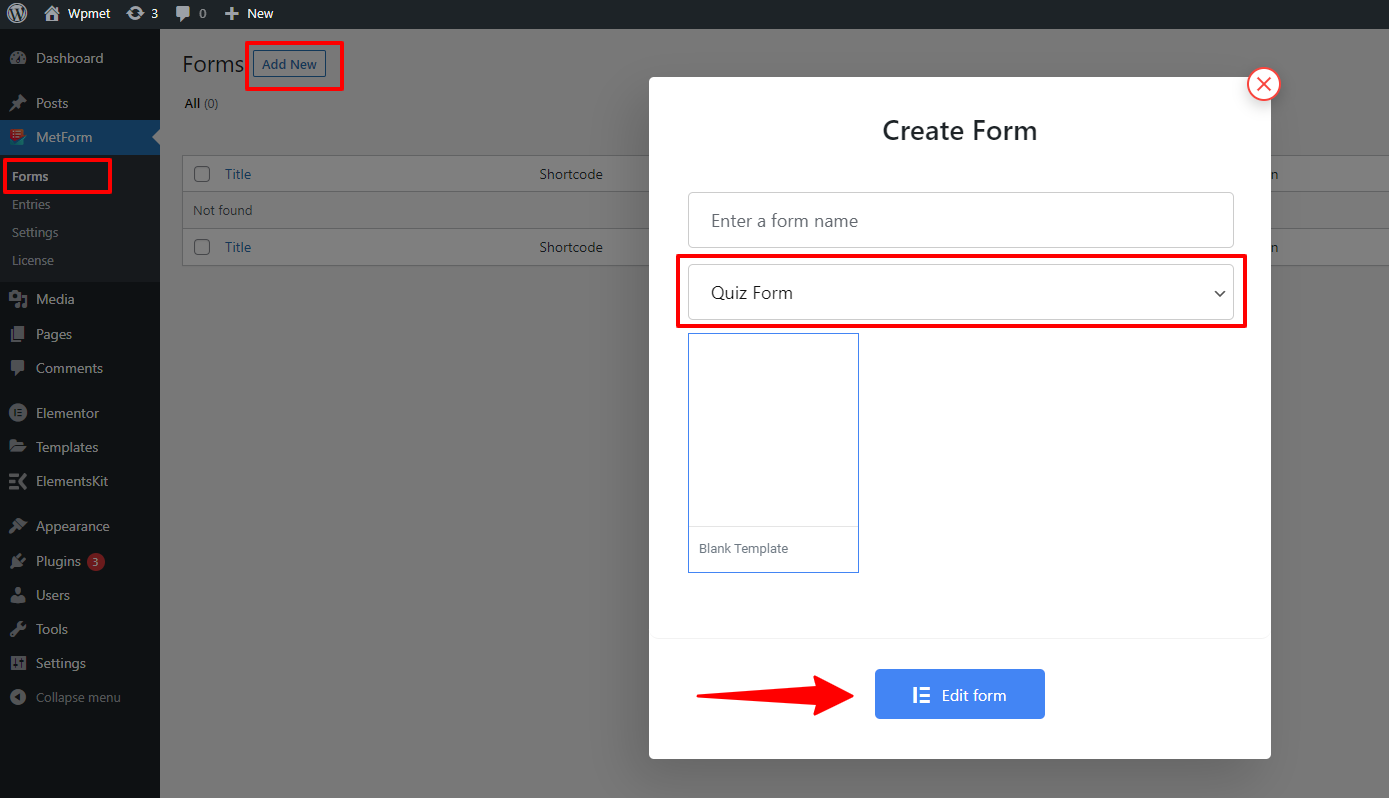Click the Not found table row text
This screenshot has height=798, width=1389.
point(223,210)
